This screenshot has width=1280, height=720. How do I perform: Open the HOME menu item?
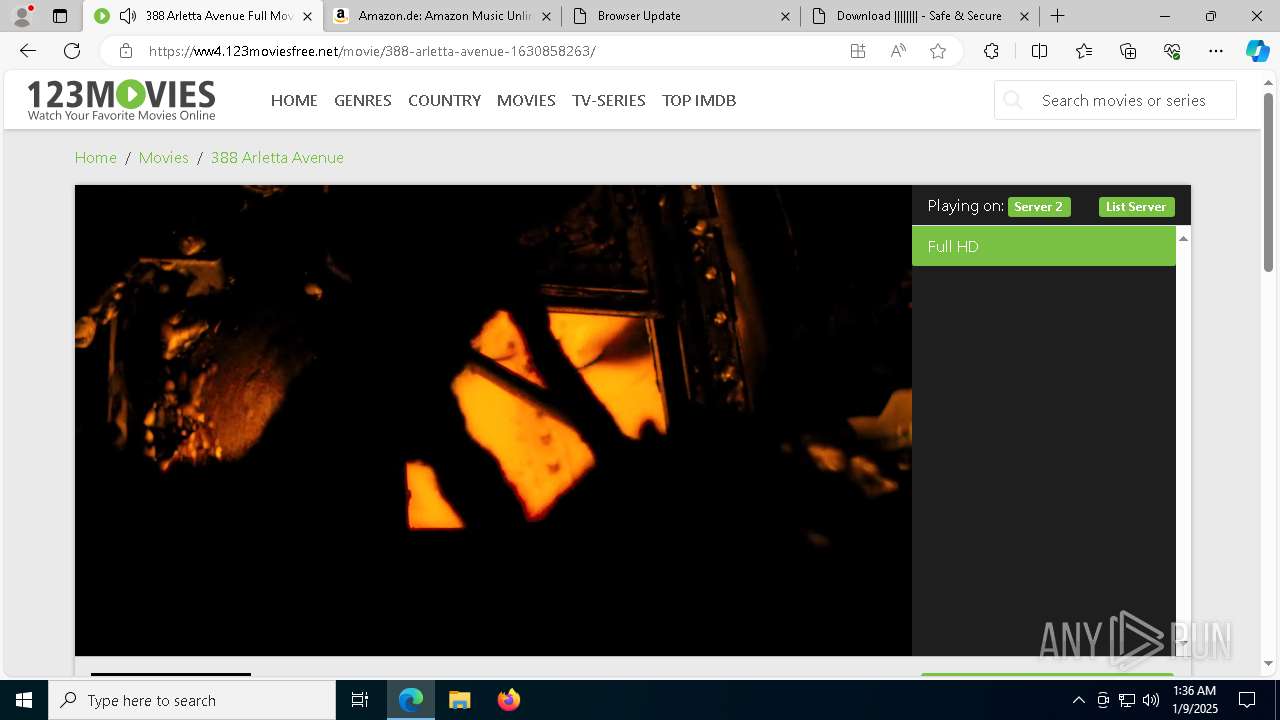tap(294, 100)
